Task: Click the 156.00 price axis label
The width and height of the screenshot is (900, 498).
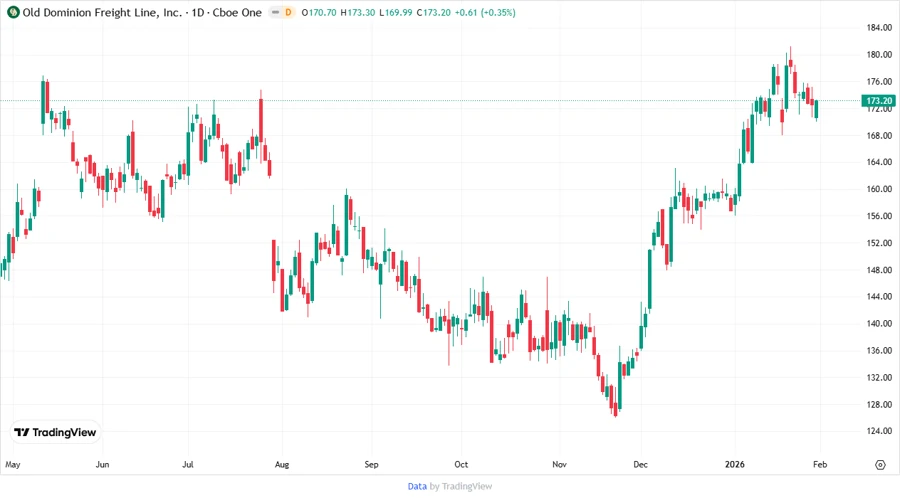Action: [x=879, y=216]
